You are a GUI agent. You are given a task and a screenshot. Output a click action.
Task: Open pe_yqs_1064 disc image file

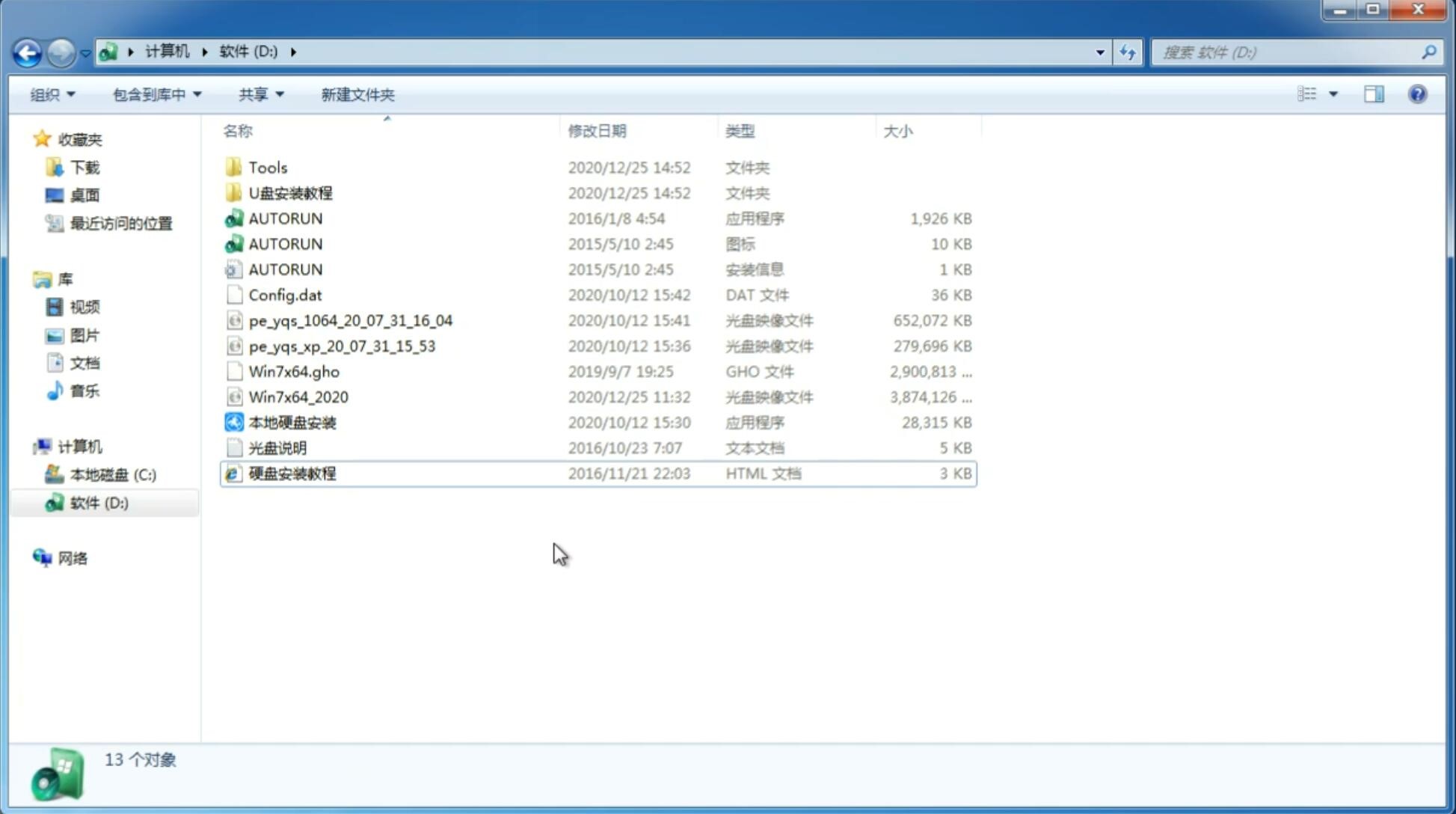(350, 320)
